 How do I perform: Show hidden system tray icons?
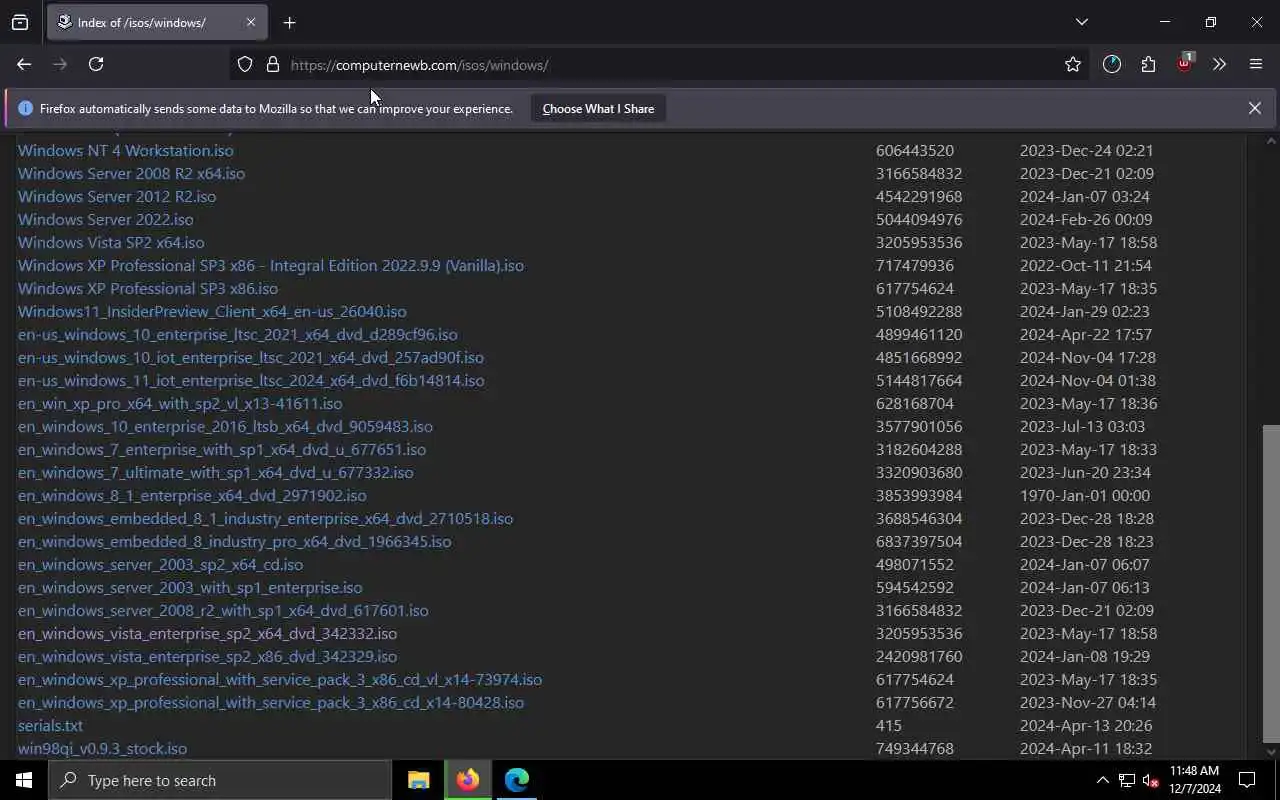point(1102,780)
